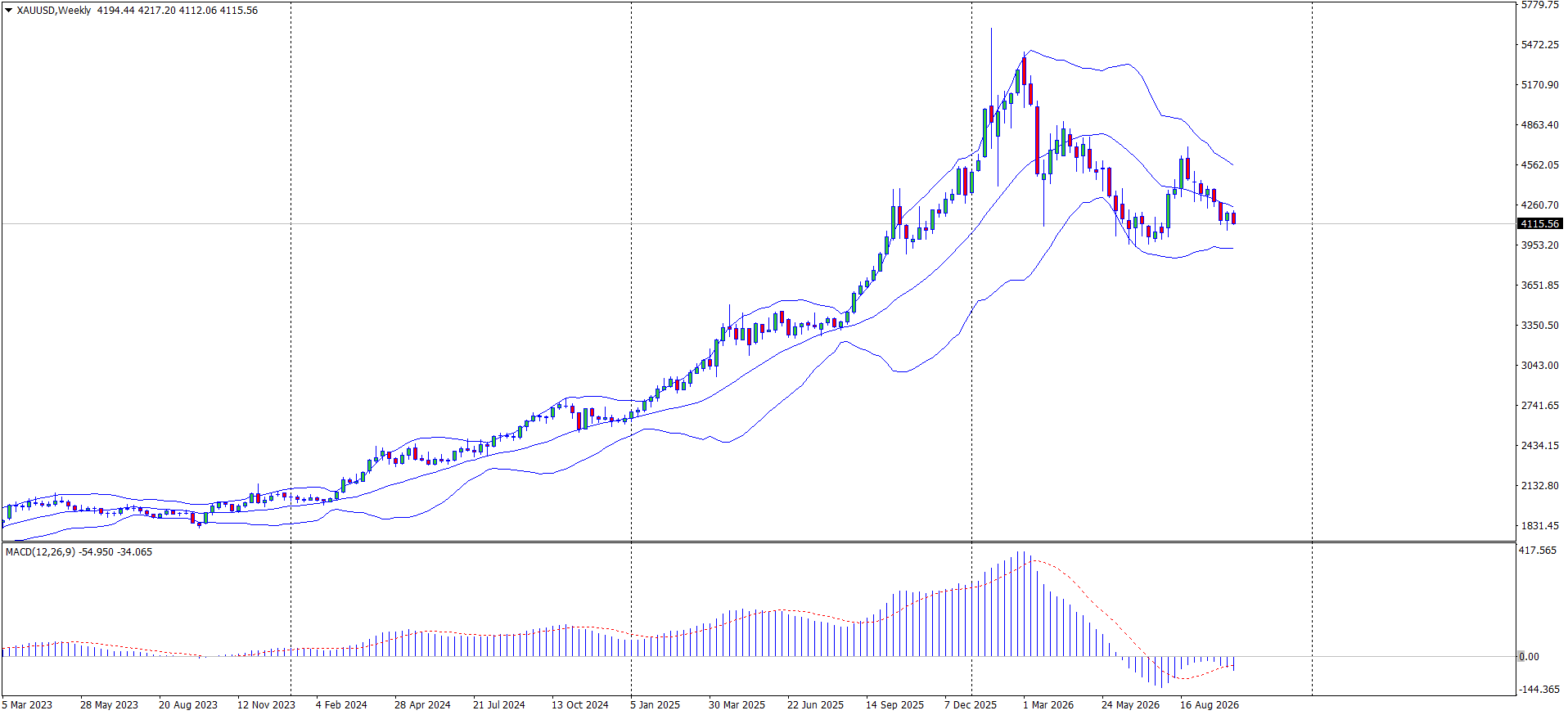Image resolution: width=1568 pixels, height=715 pixels.
Task: Click the 3651.85 price axis label
Action: (x=1540, y=286)
